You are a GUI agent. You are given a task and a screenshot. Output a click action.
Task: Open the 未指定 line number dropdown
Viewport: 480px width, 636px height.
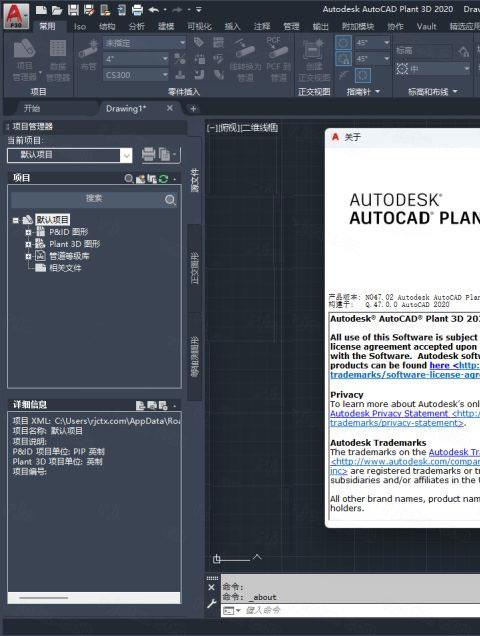click(145, 43)
